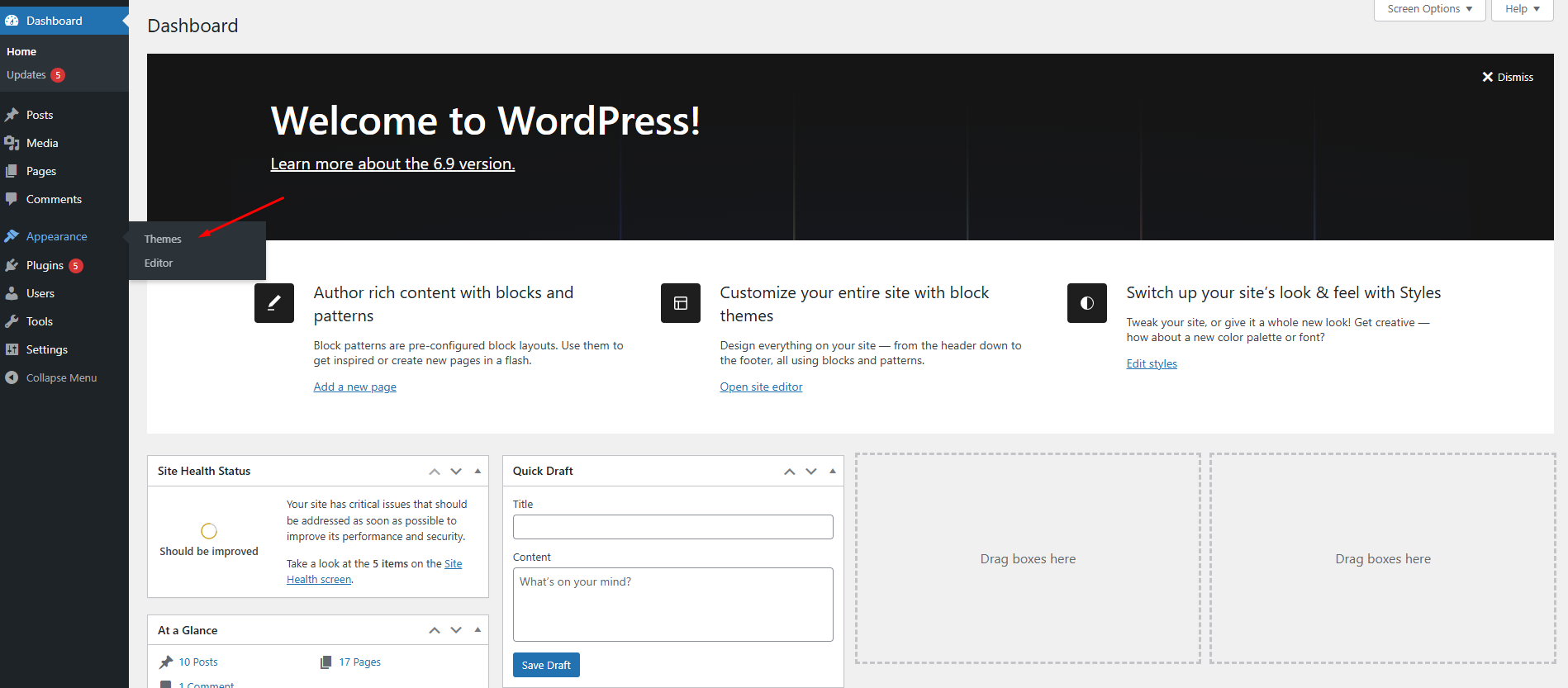Click the Updates count badge showing 5

tap(58, 75)
